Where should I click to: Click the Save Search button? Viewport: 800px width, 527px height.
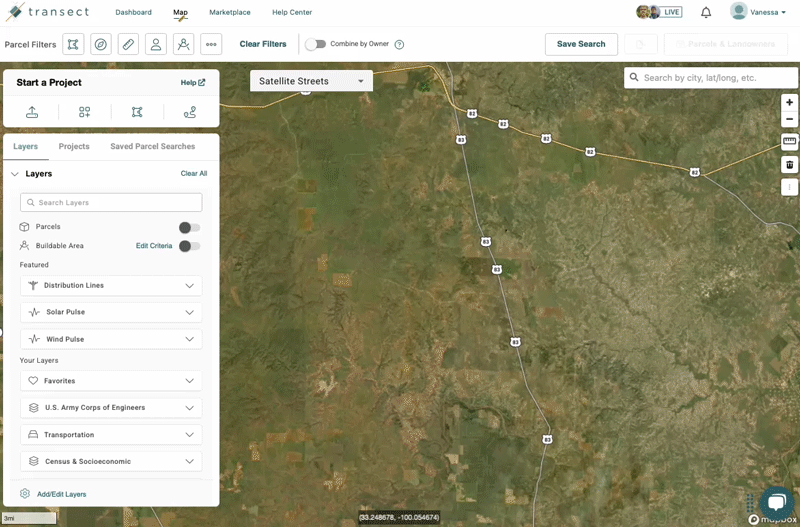tap(581, 44)
